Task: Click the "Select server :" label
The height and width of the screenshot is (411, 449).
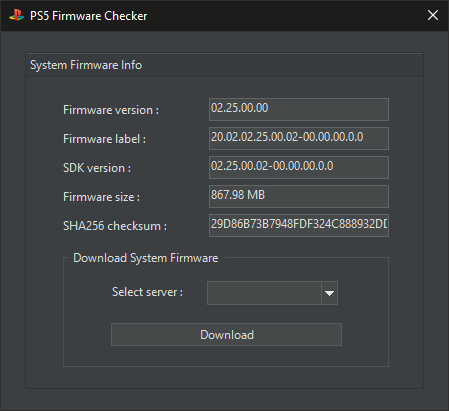Action: [147, 292]
